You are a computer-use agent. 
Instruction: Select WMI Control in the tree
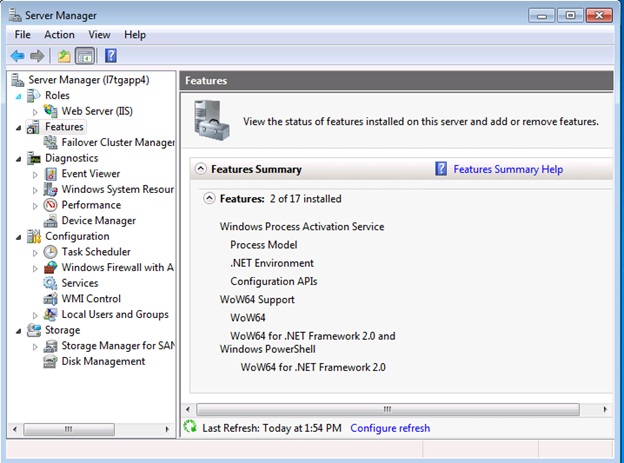pos(91,299)
